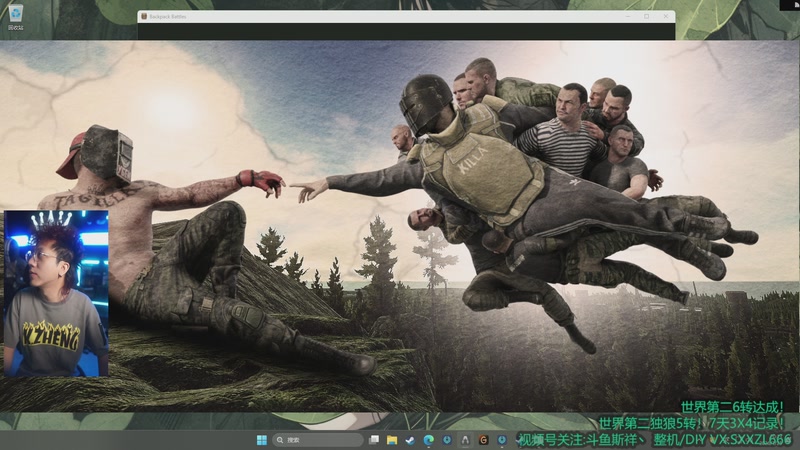Open the Windows Start menu
The width and height of the screenshot is (800, 450).
[x=262, y=440]
